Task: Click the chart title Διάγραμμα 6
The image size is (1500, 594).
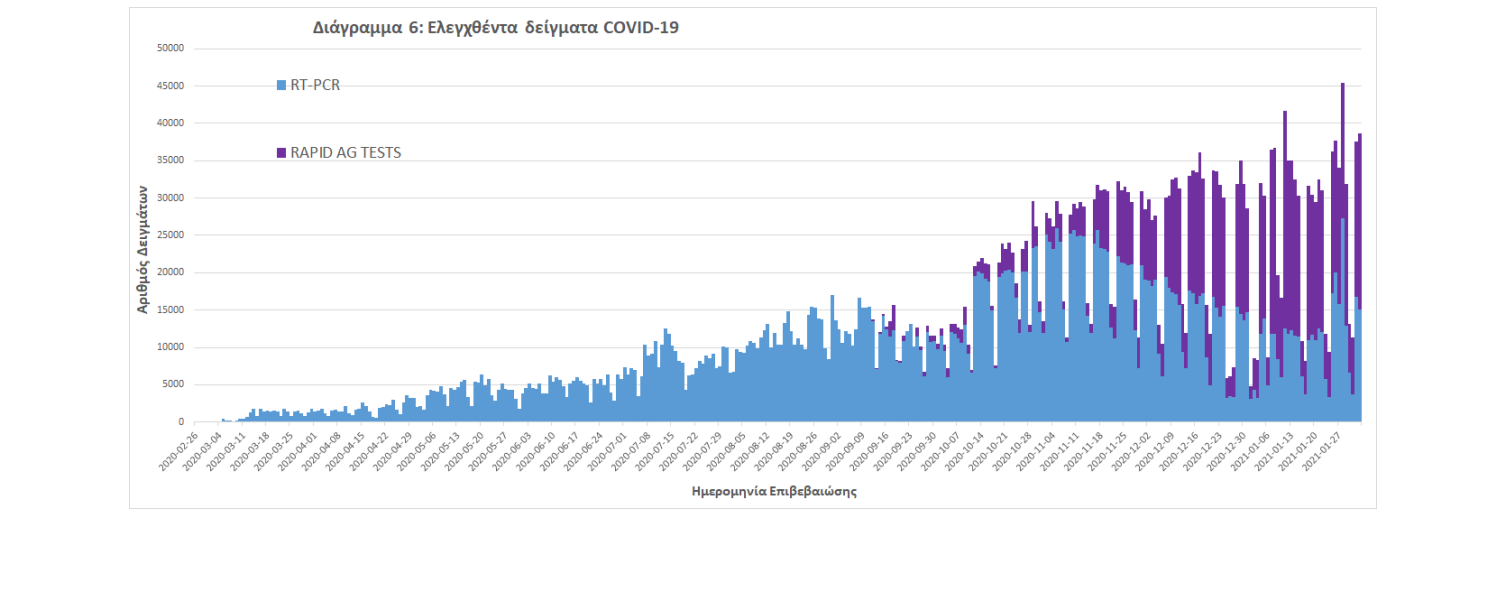Action: (x=496, y=28)
